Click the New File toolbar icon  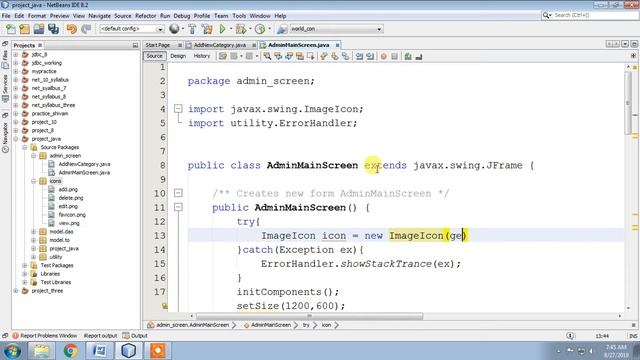click(x=11, y=29)
